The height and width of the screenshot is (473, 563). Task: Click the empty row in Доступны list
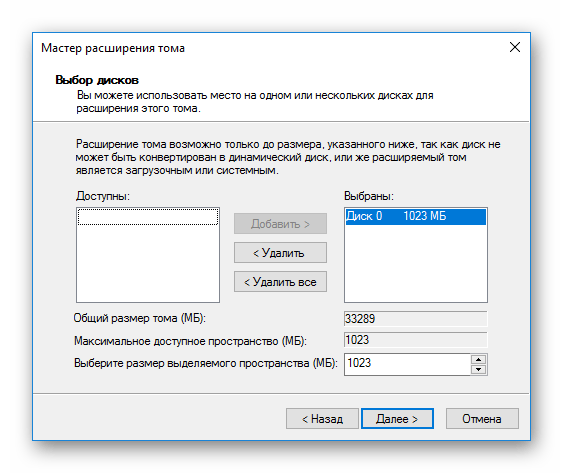(x=148, y=217)
